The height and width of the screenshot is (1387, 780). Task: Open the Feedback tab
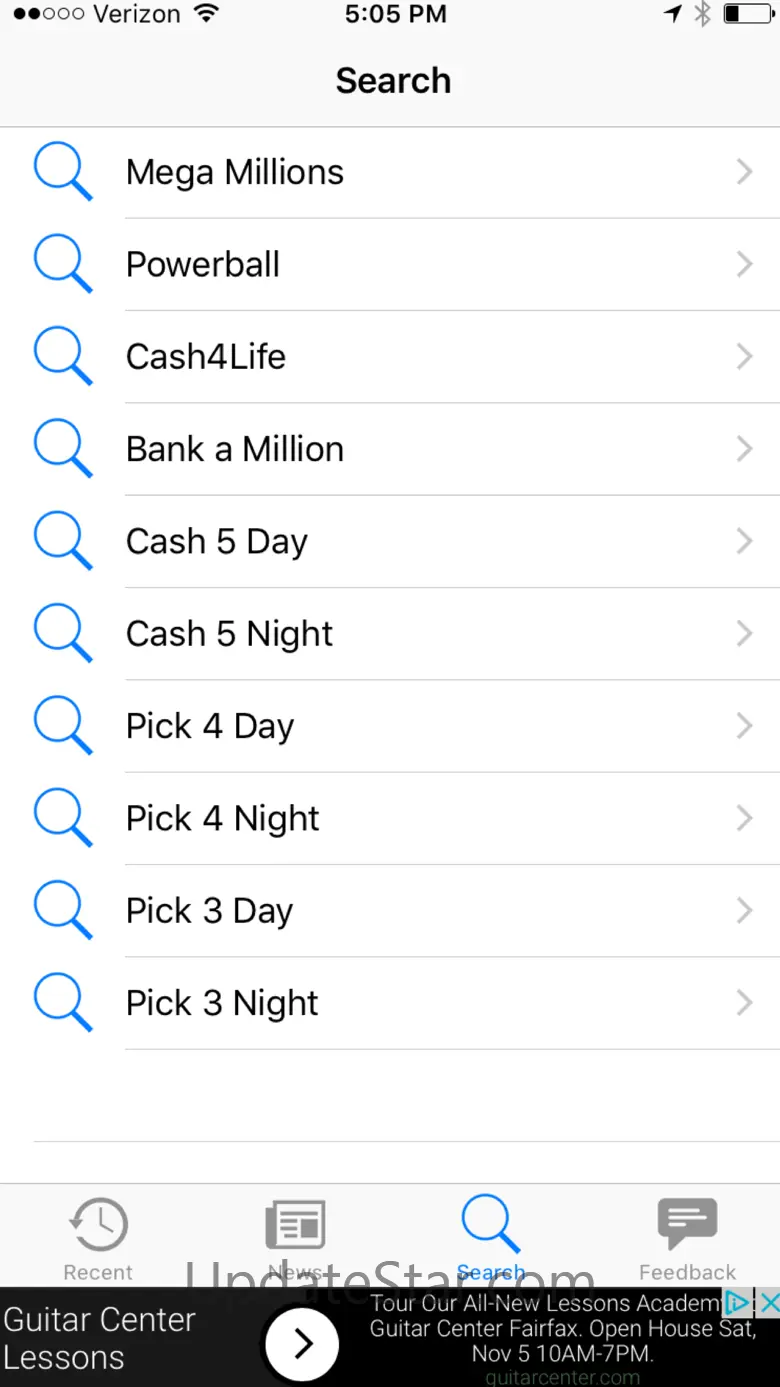tap(687, 1238)
